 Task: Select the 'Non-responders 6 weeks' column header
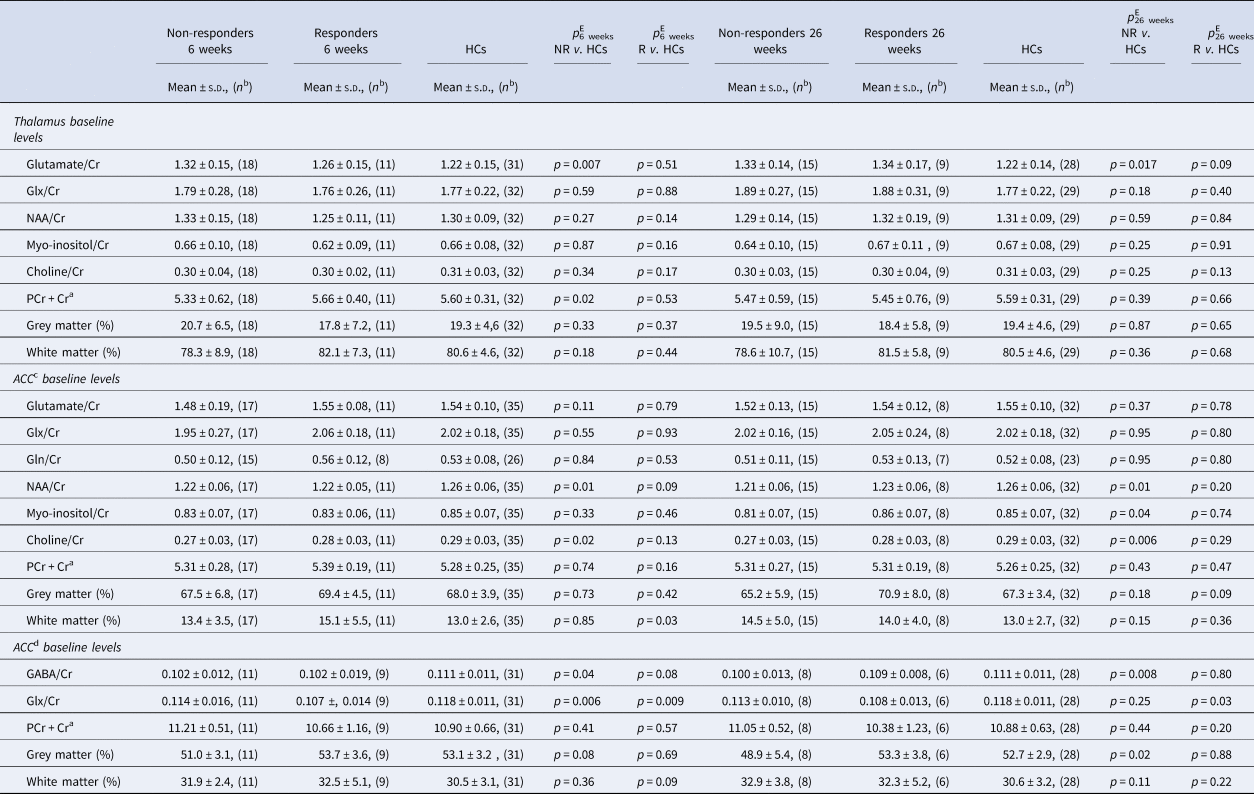(x=210, y=40)
